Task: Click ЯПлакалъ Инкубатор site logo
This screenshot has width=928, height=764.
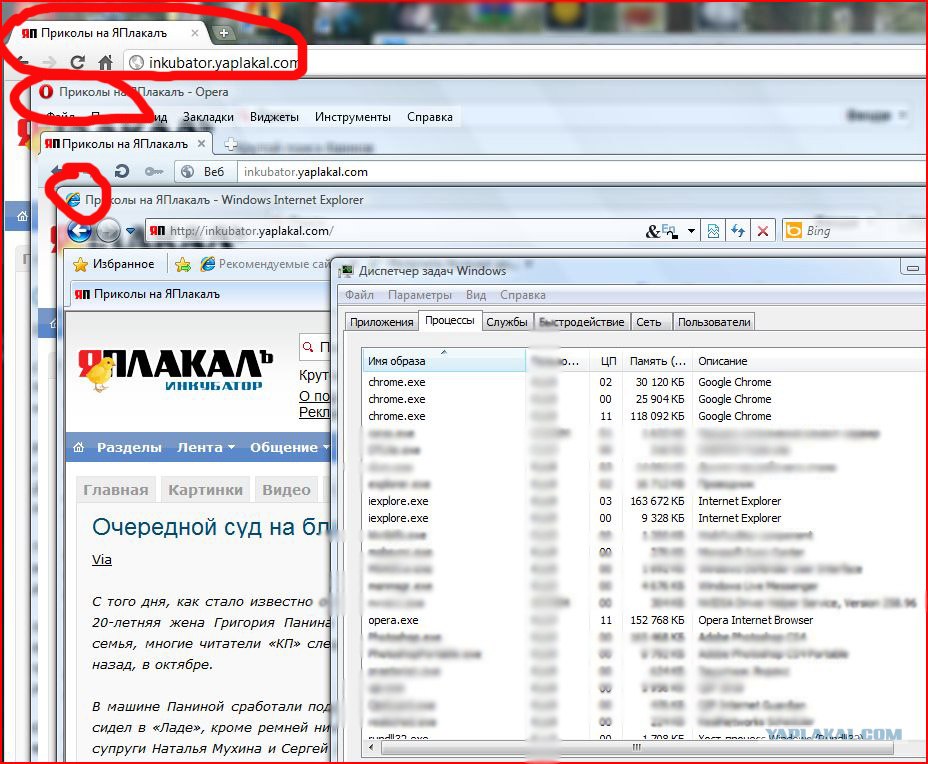Action: click(175, 370)
